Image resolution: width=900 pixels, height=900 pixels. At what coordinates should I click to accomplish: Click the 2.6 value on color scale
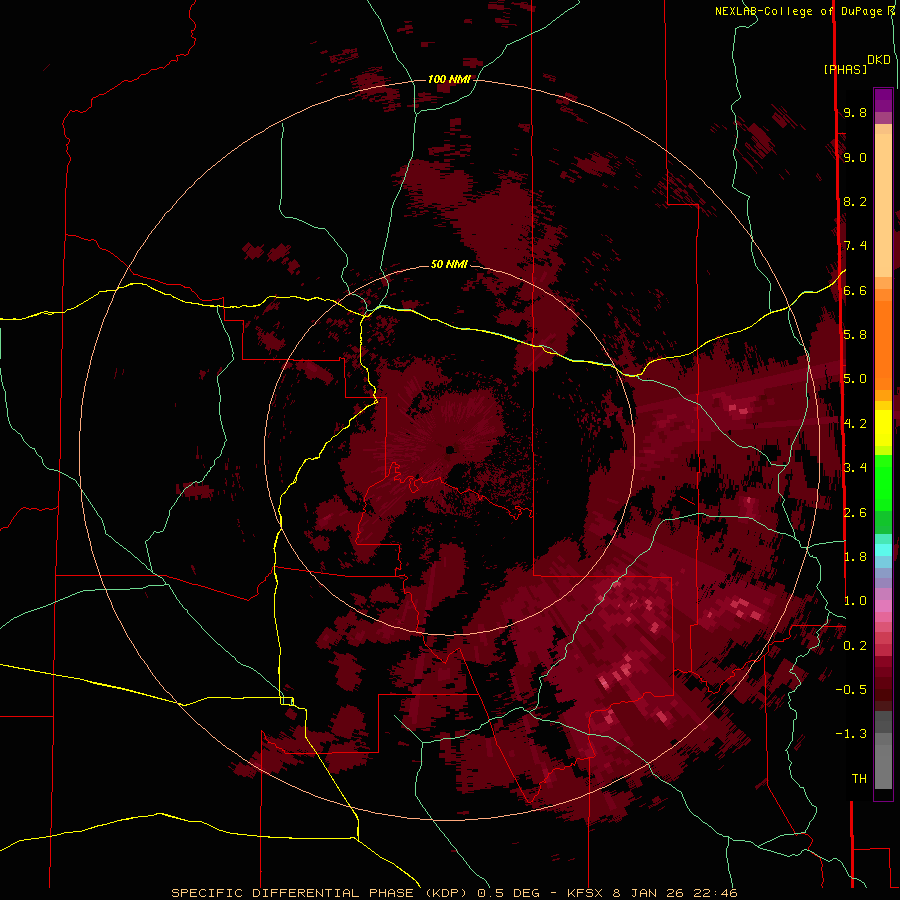point(855,513)
